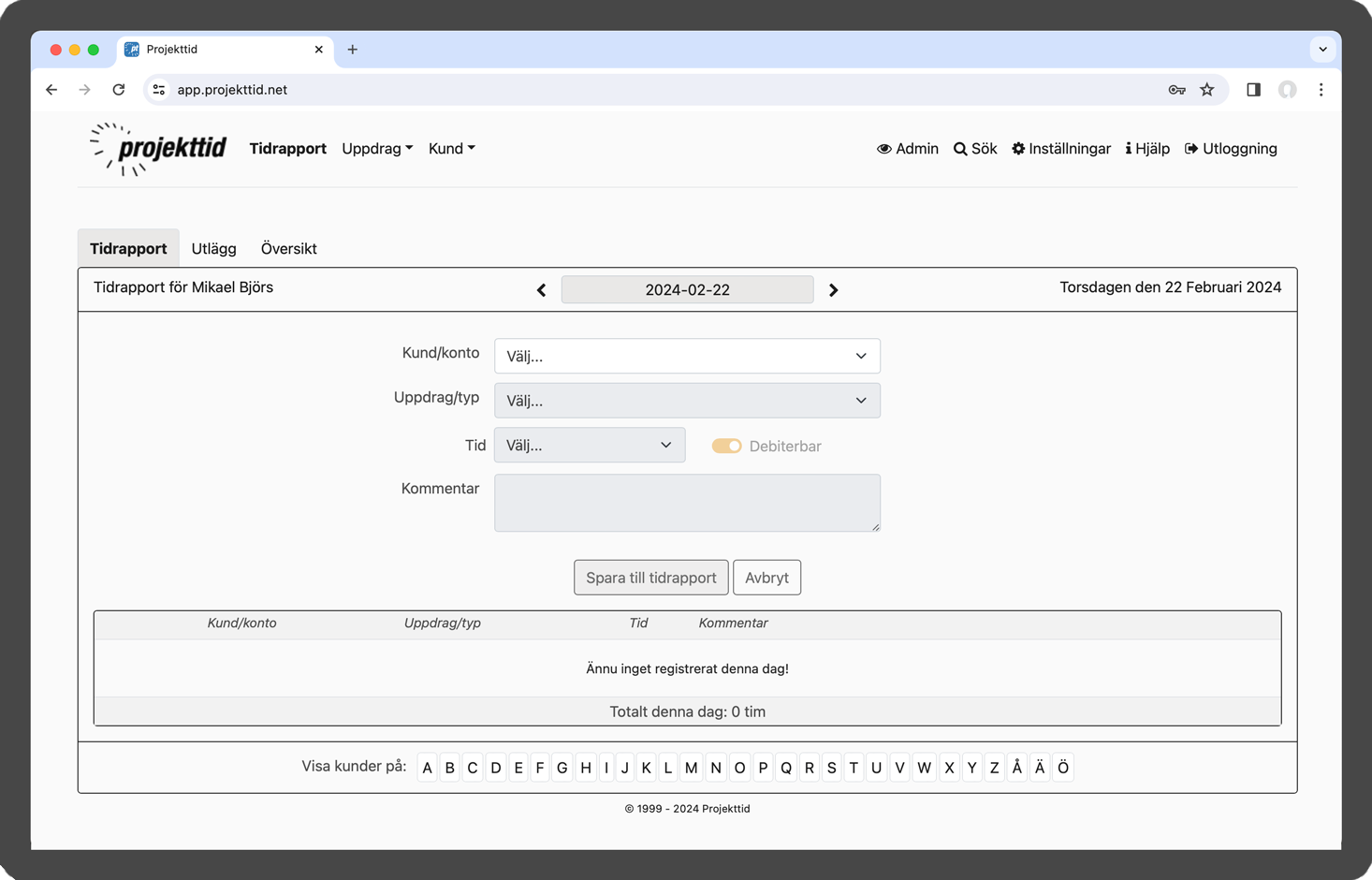Go to previous day with left arrow
The width and height of the screenshot is (1372, 880).
pyautogui.click(x=541, y=290)
